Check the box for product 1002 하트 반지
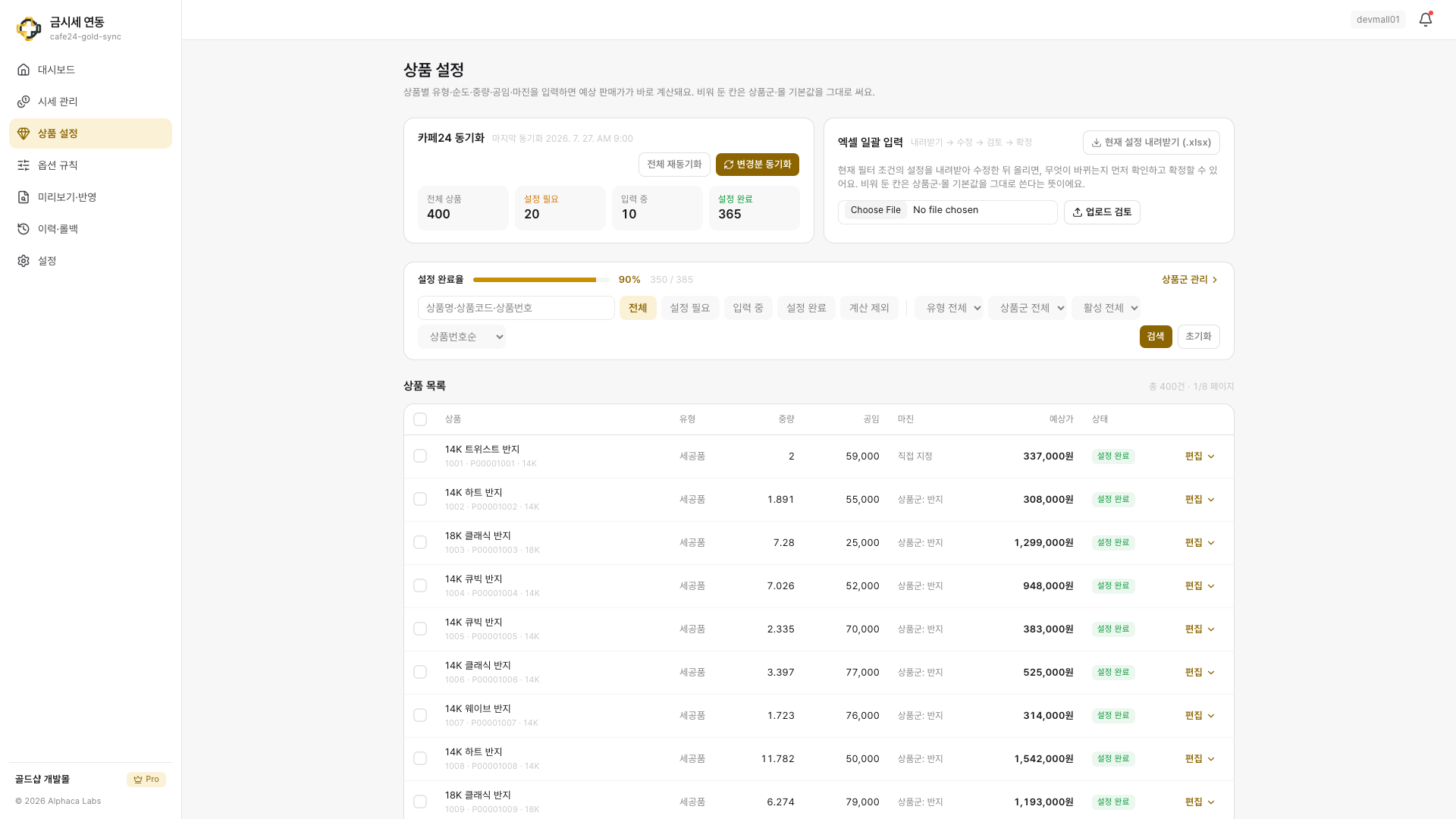Screen dimensions: 1456x819 click(x=420, y=499)
